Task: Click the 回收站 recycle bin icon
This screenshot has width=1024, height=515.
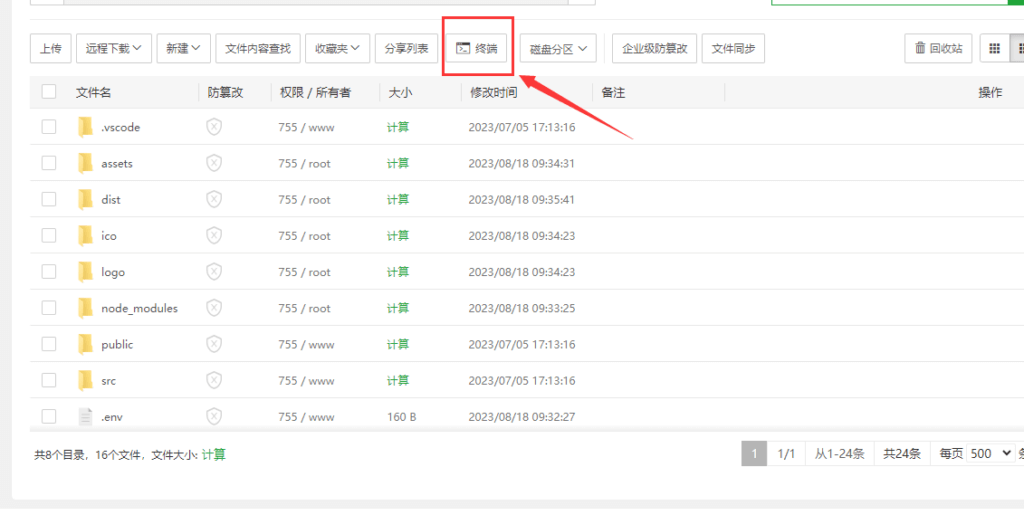Action: [920, 48]
